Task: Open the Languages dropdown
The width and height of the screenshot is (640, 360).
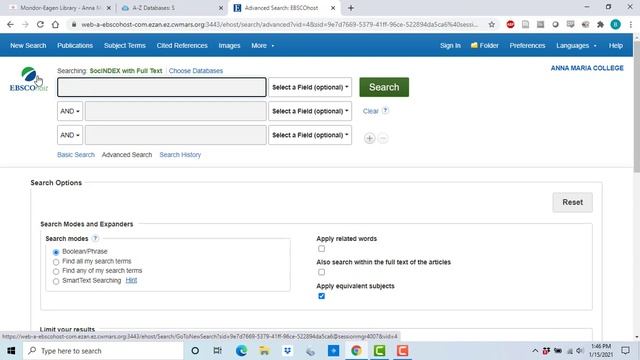Action: point(576,45)
